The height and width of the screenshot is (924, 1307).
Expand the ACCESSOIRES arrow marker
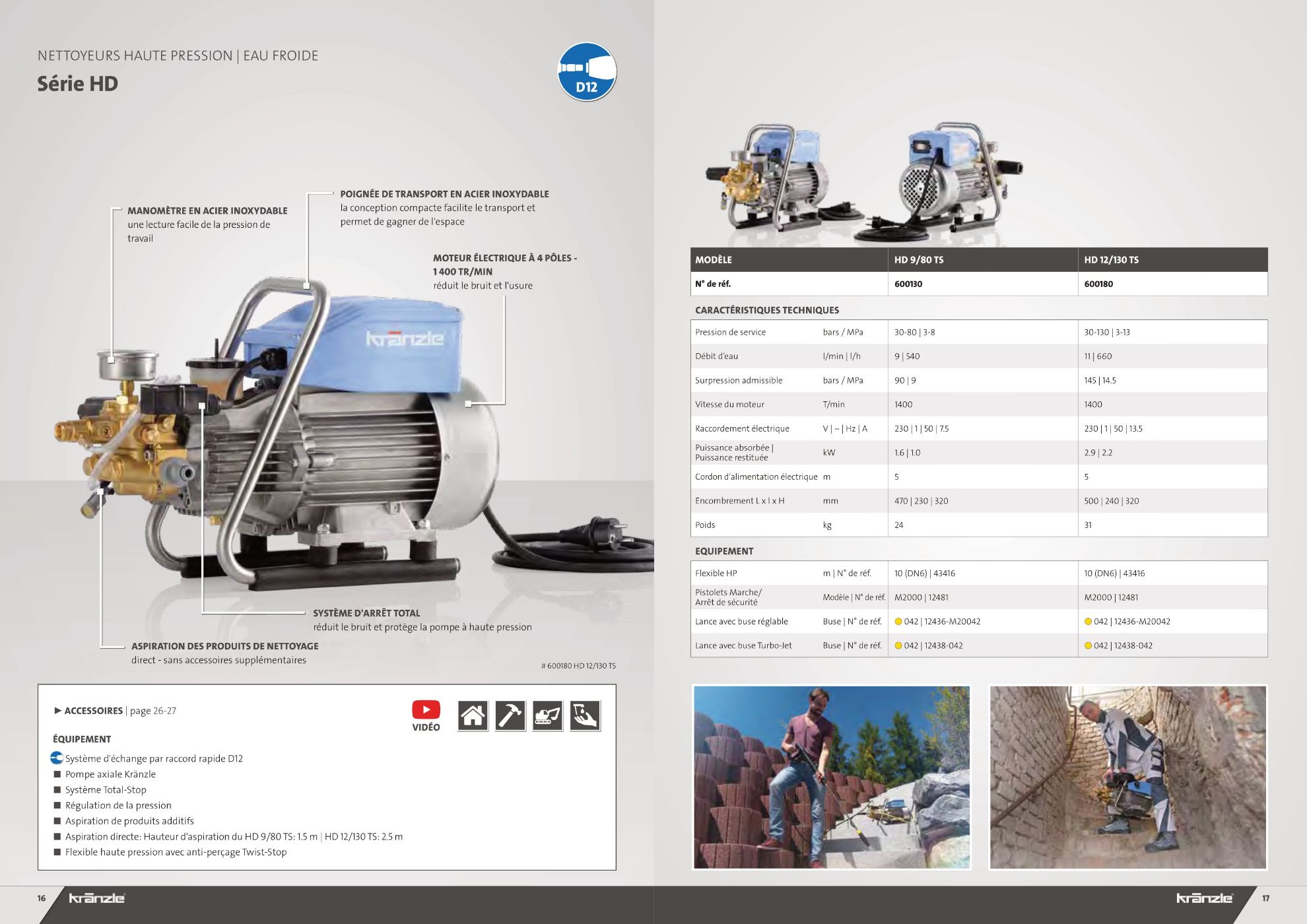click(57, 711)
